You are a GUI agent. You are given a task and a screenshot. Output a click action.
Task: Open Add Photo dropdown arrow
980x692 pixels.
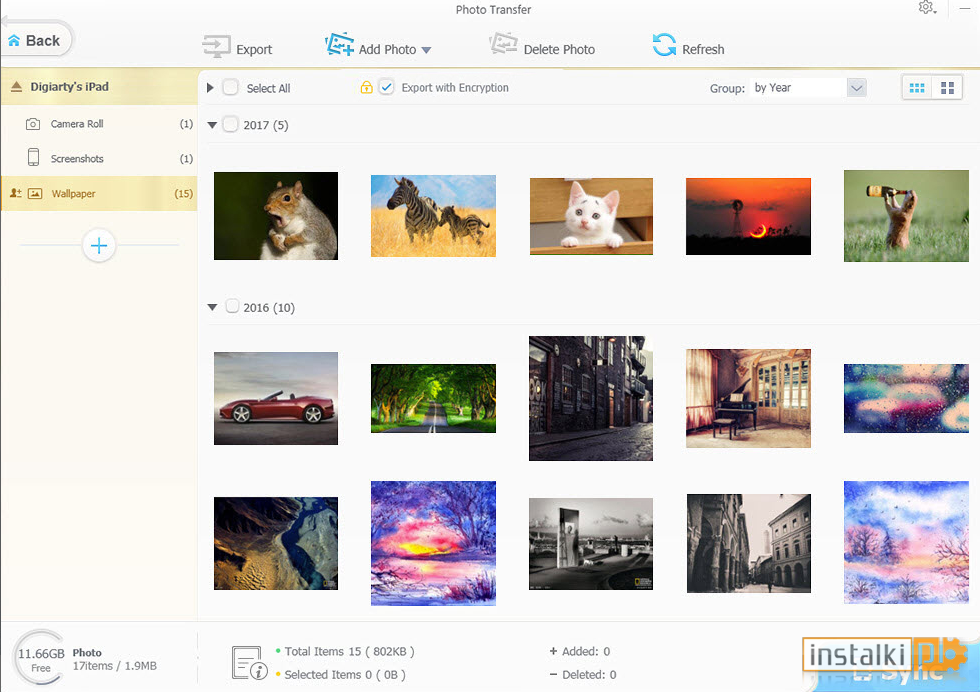click(x=426, y=50)
